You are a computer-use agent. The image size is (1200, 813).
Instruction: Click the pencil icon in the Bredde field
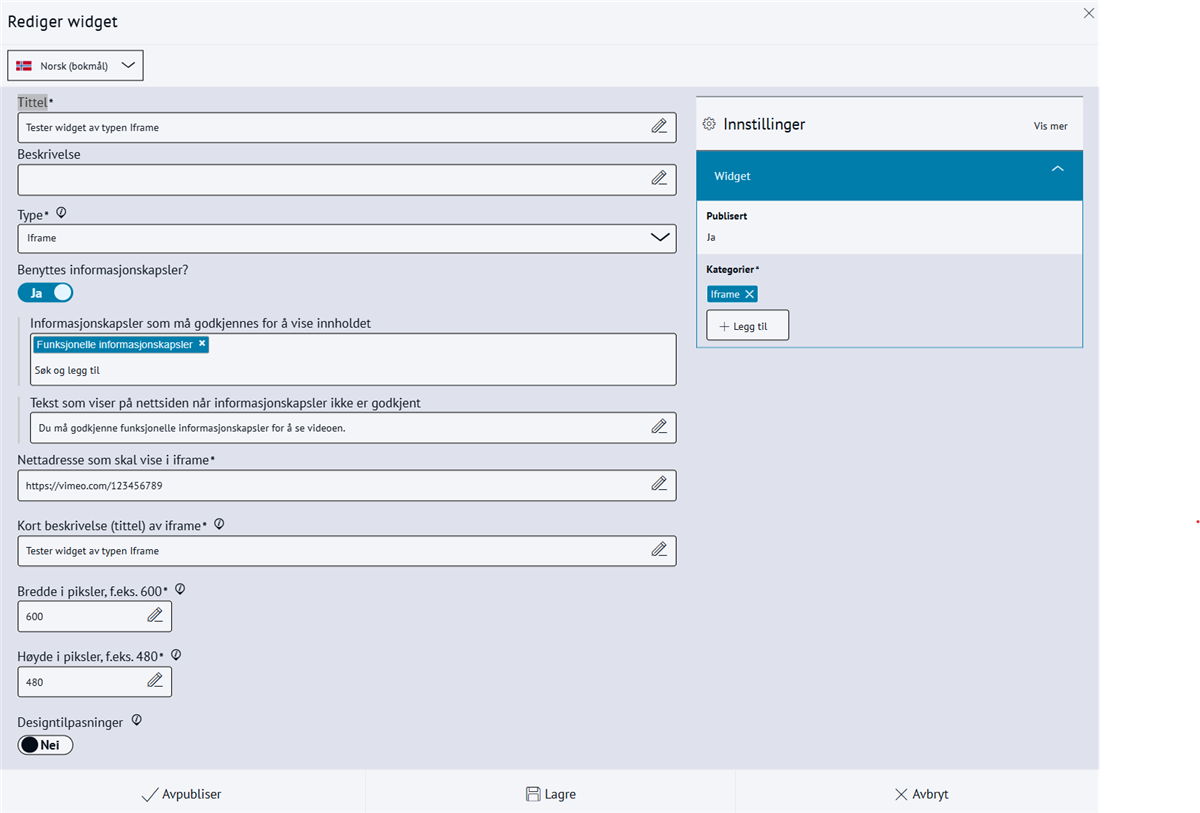click(x=155, y=616)
